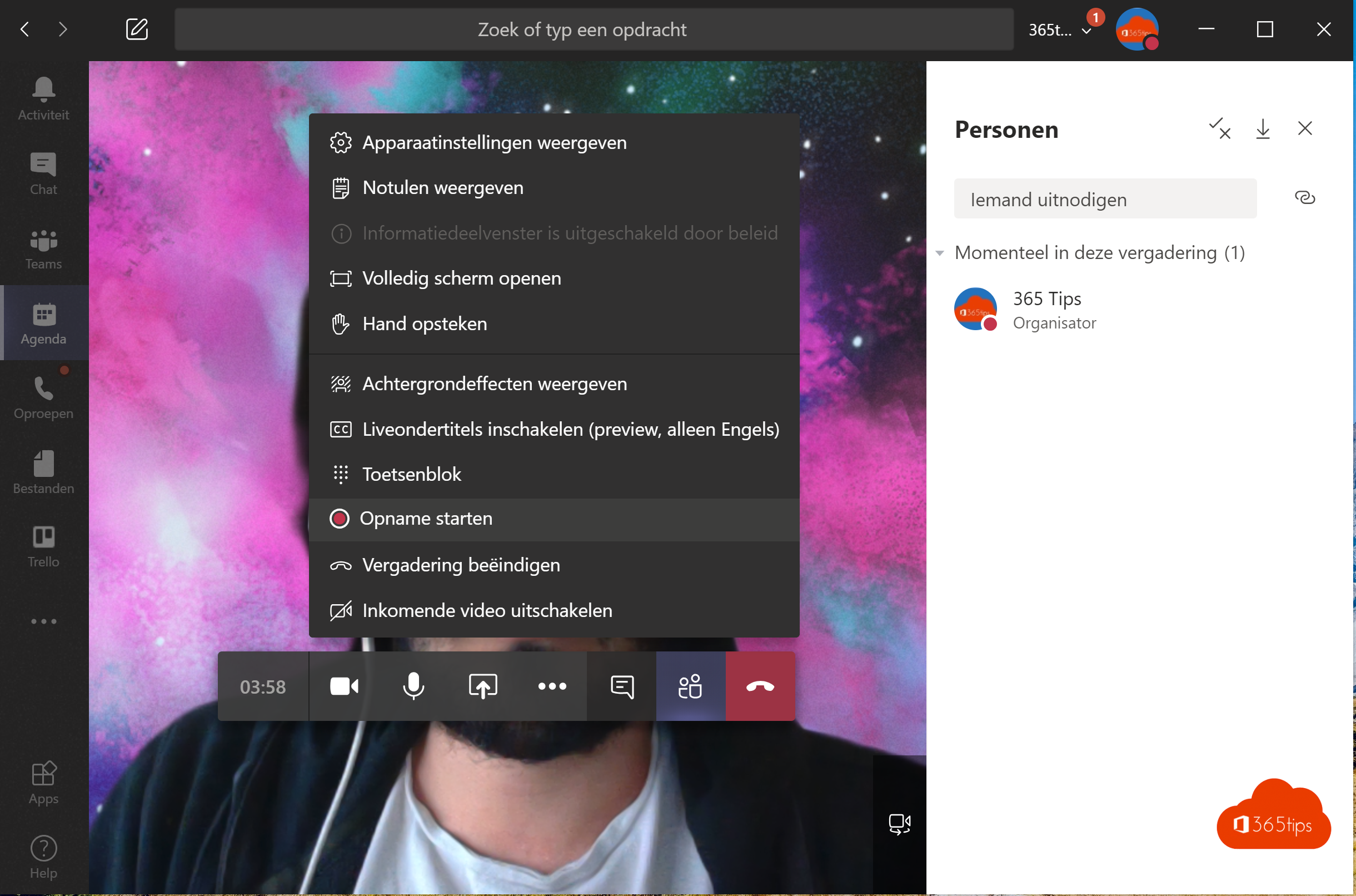Enable Liveondertitels inschakelen preview option
Screen dimensions: 1356x896
(x=570, y=429)
